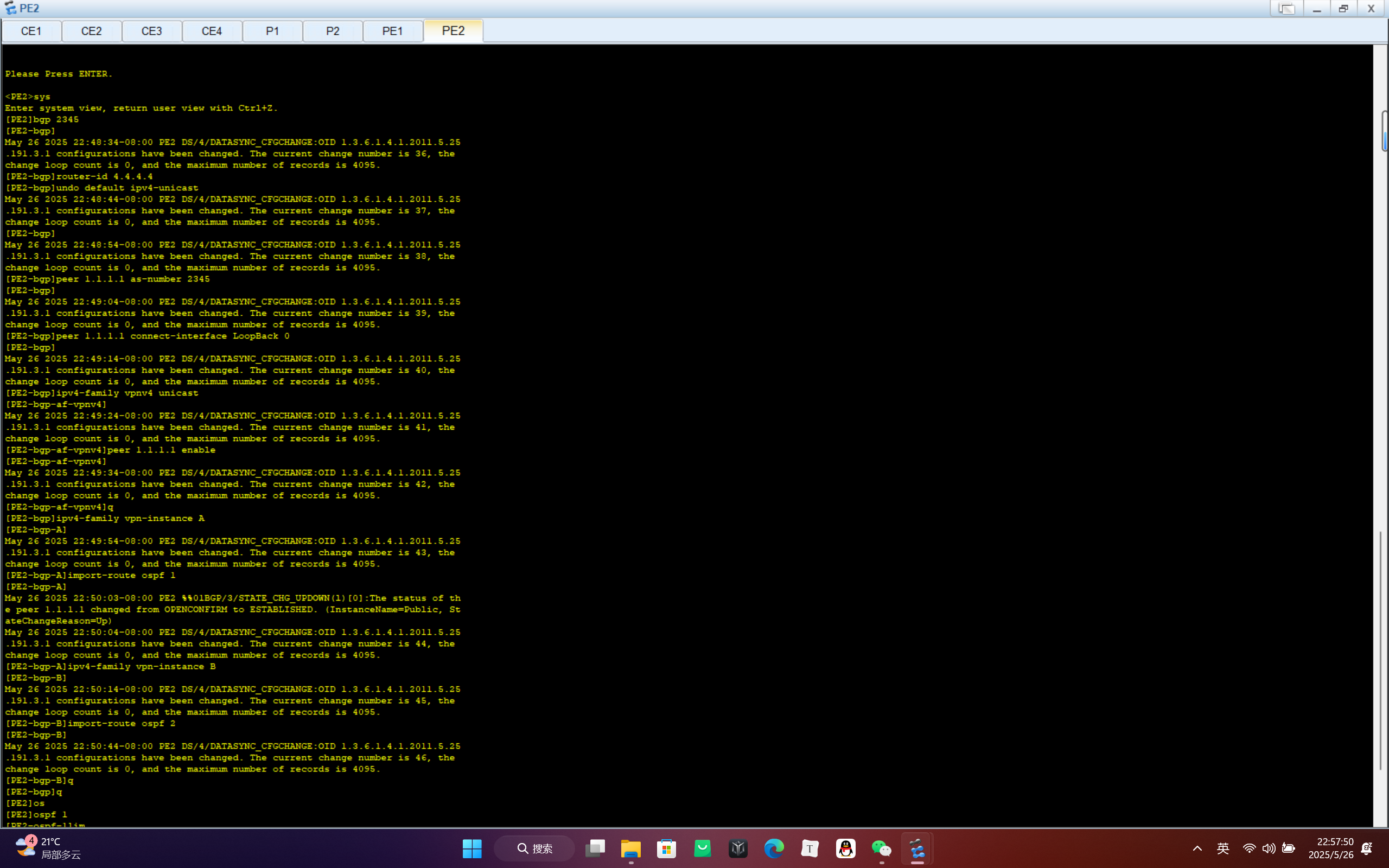This screenshot has height=868, width=1389.
Task: Open the Windows Start menu
Action: pos(472,848)
